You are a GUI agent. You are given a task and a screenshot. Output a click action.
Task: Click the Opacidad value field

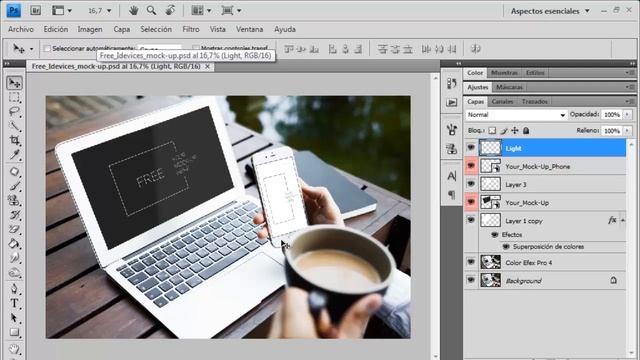612,115
